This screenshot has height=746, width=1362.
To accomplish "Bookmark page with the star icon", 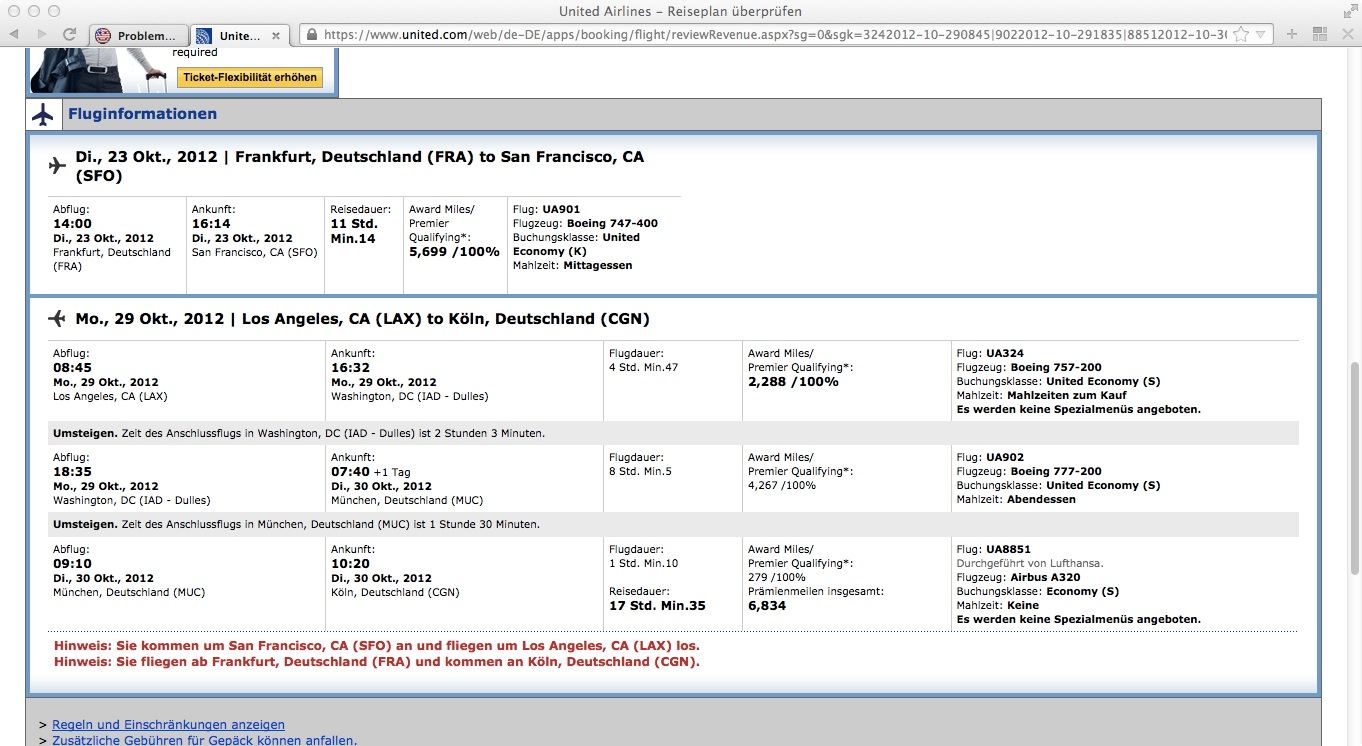I will (1241, 35).
